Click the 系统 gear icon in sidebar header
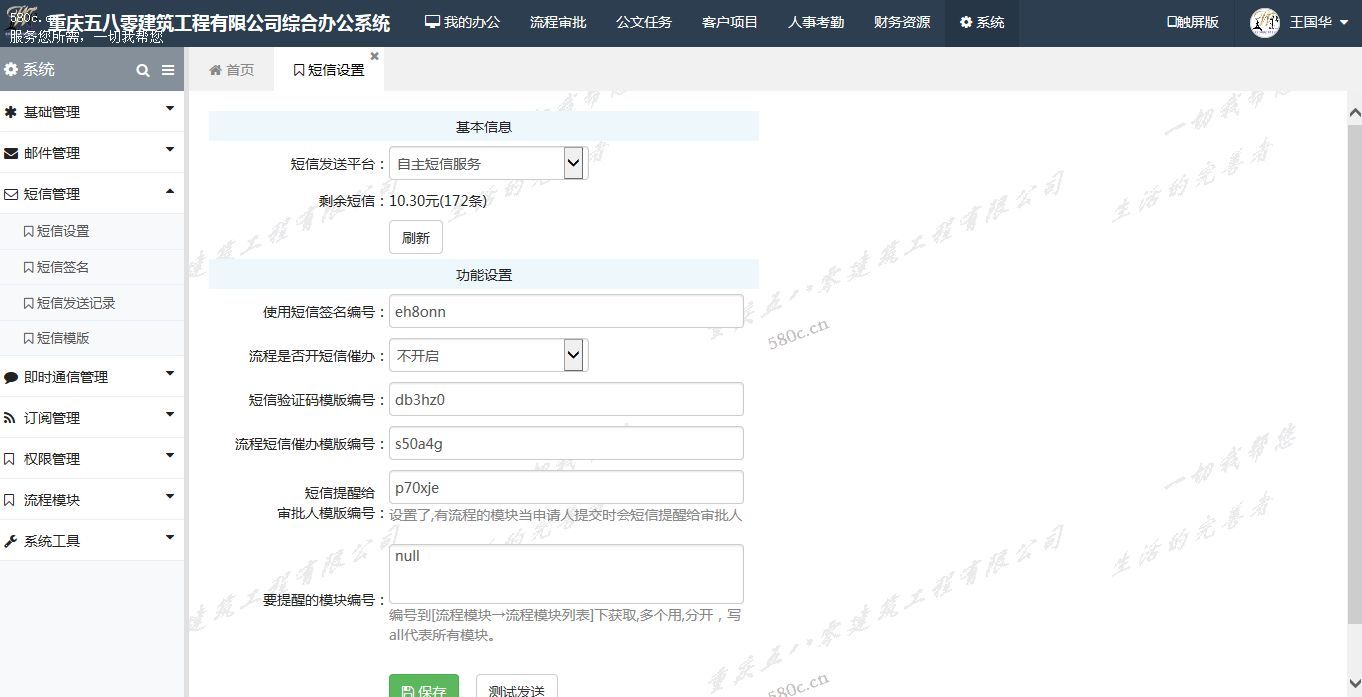 [11, 70]
